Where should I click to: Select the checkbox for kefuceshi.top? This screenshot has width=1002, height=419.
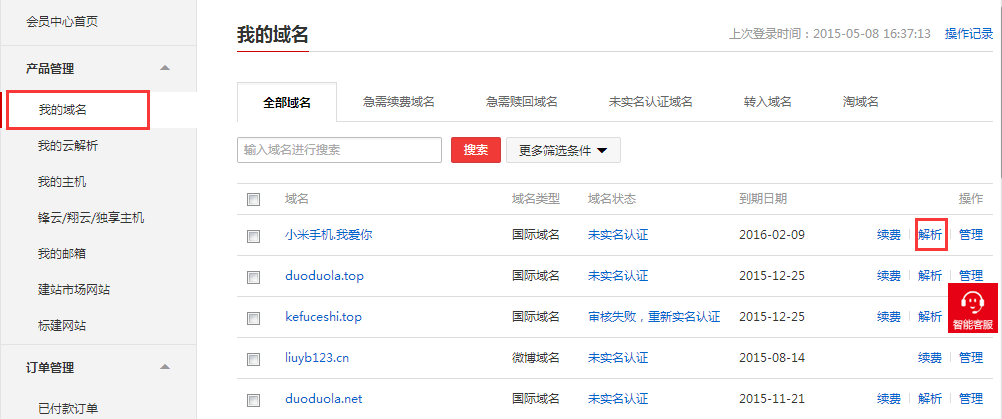(x=253, y=317)
